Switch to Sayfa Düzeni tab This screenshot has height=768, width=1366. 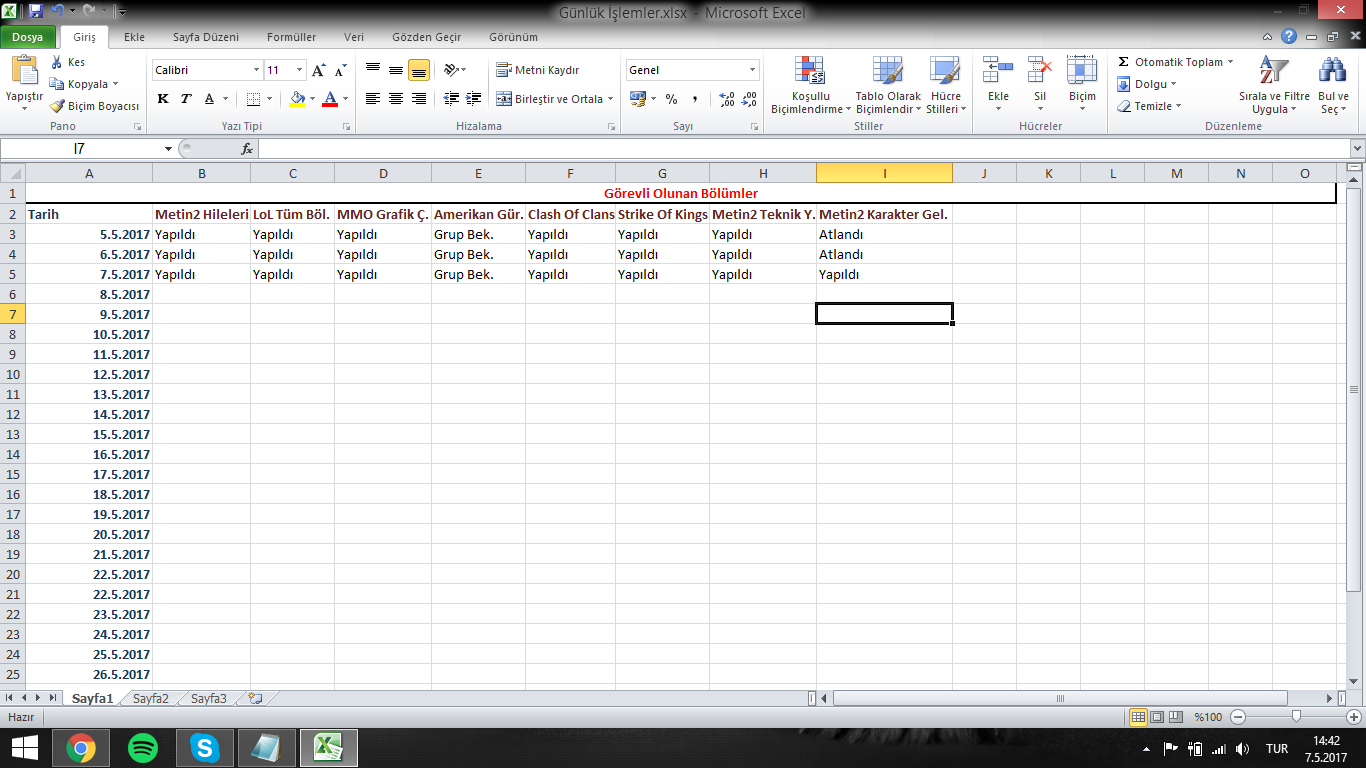pyautogui.click(x=206, y=37)
